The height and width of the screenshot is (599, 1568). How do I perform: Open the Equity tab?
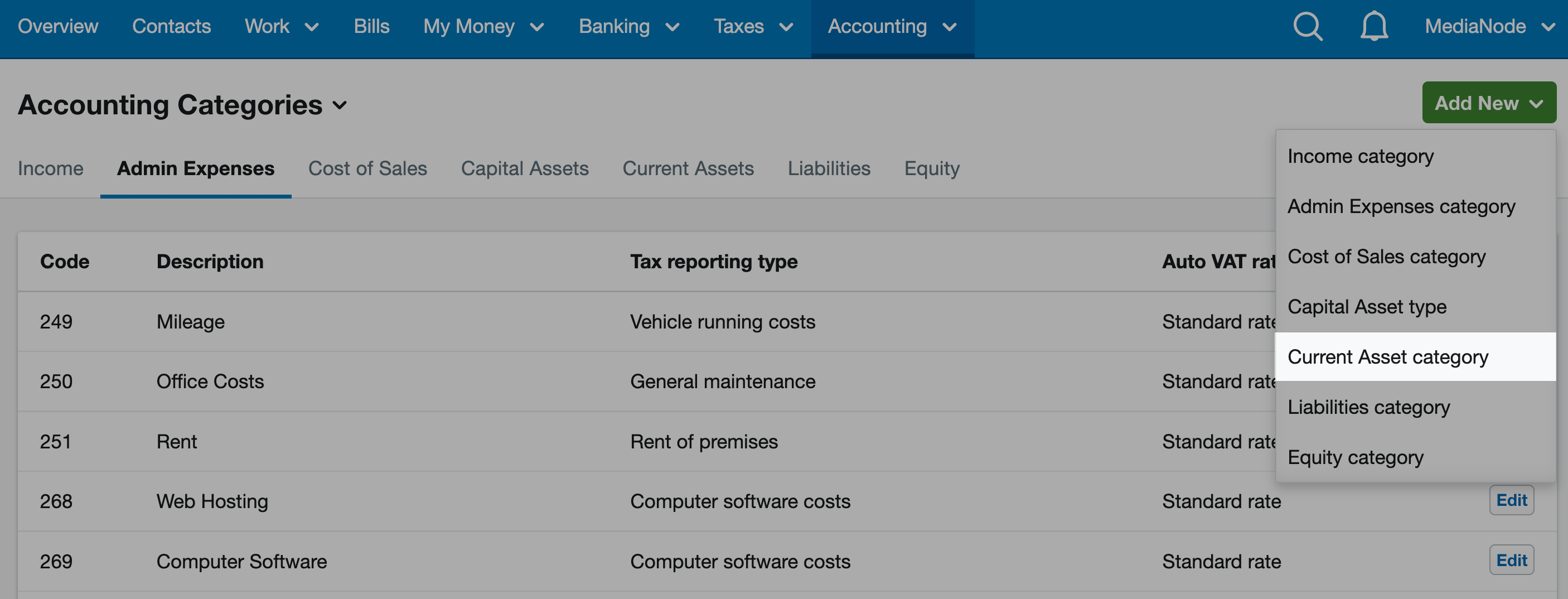click(932, 168)
